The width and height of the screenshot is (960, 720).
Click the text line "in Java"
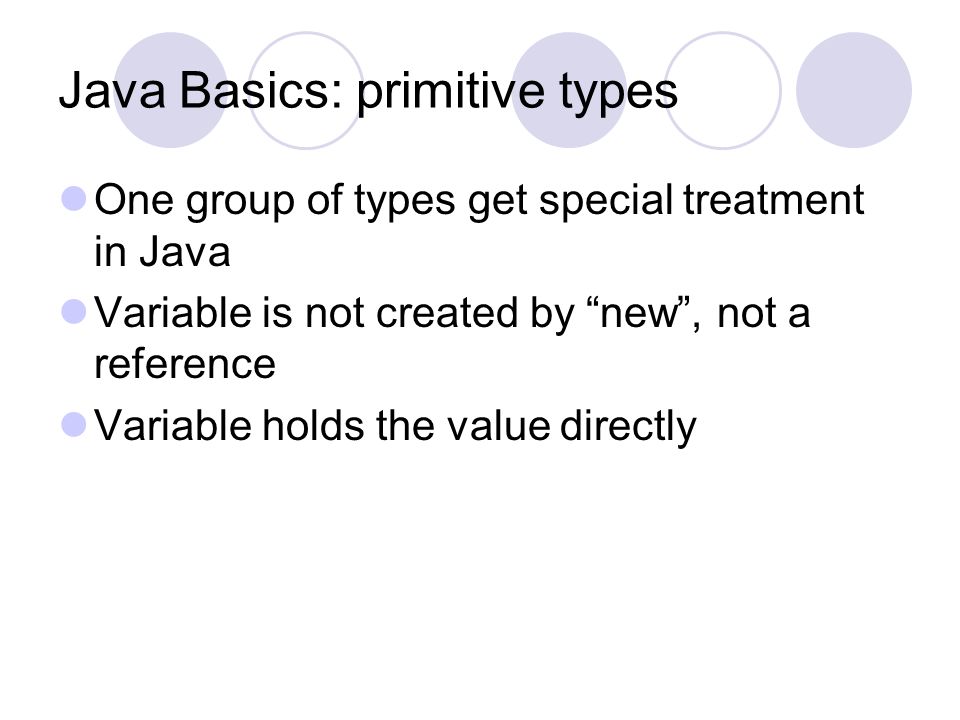[162, 252]
